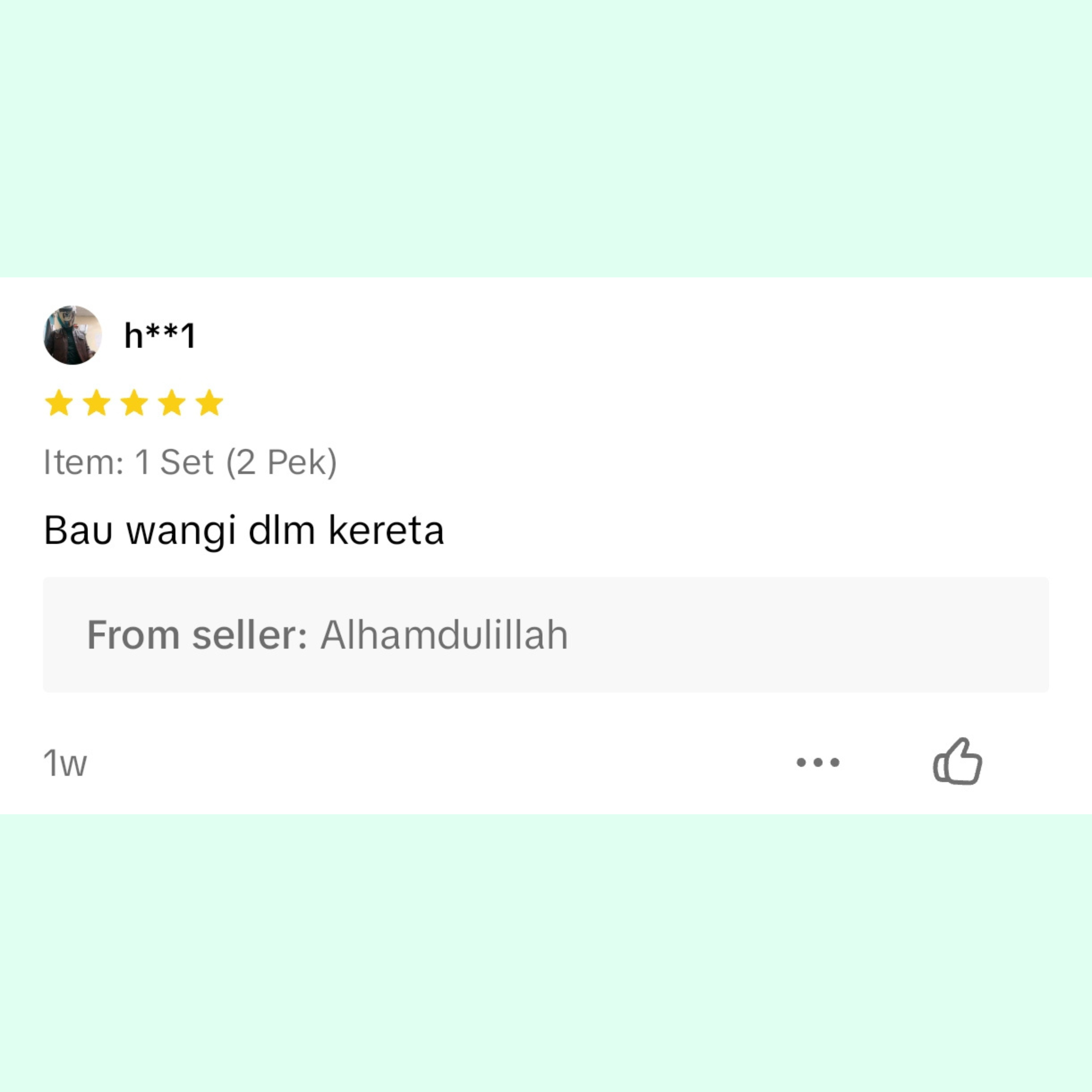1092x1092 pixels.
Task: Click the fifth yellow rating star
Action: (210, 403)
